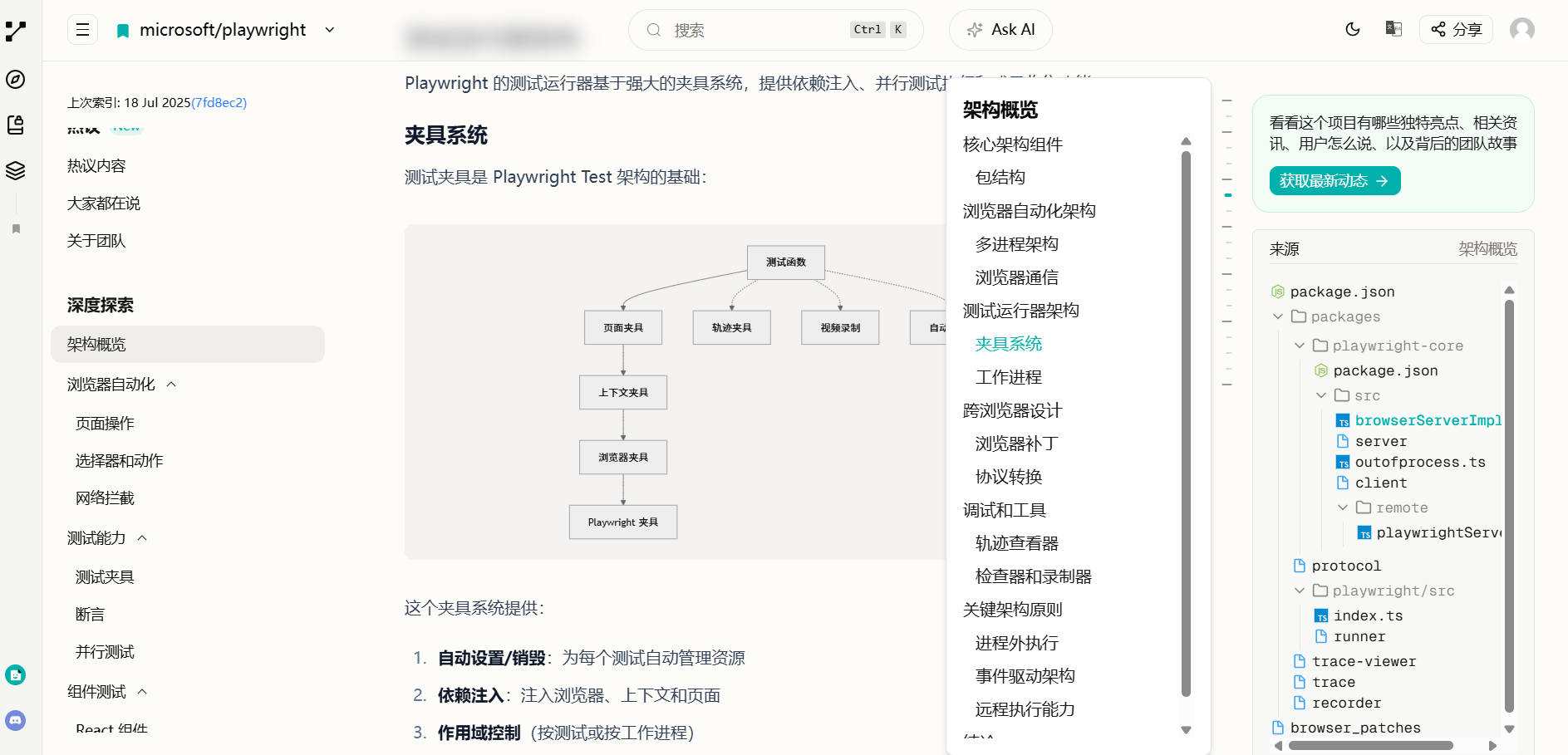
Task: Click the logo icon in the left rail
Action: (x=16, y=32)
